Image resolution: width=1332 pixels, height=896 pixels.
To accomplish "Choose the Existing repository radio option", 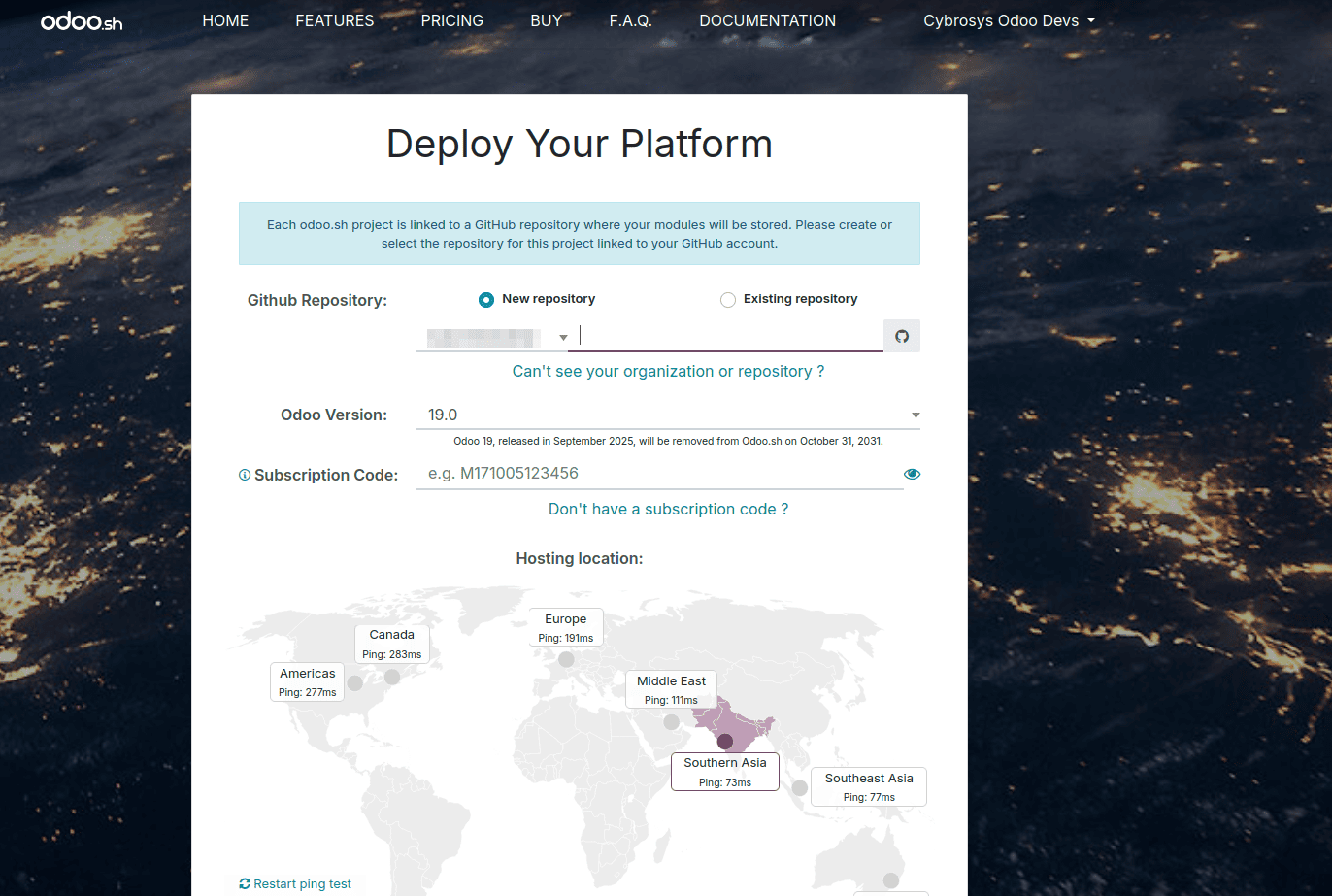I will coord(728,300).
